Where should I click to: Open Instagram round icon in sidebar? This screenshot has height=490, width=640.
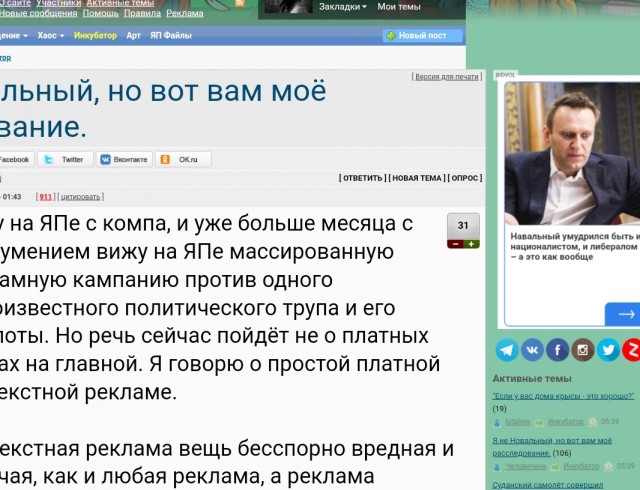(x=583, y=350)
